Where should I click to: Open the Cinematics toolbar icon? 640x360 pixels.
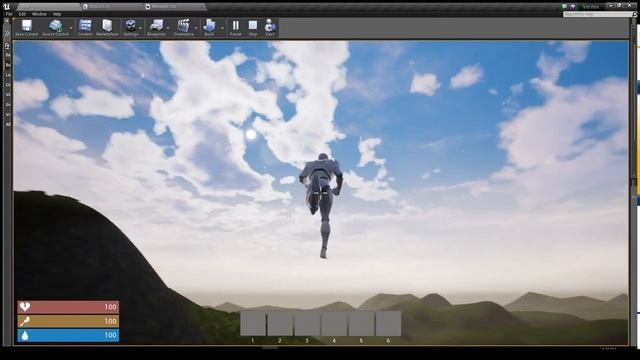[x=183, y=28]
